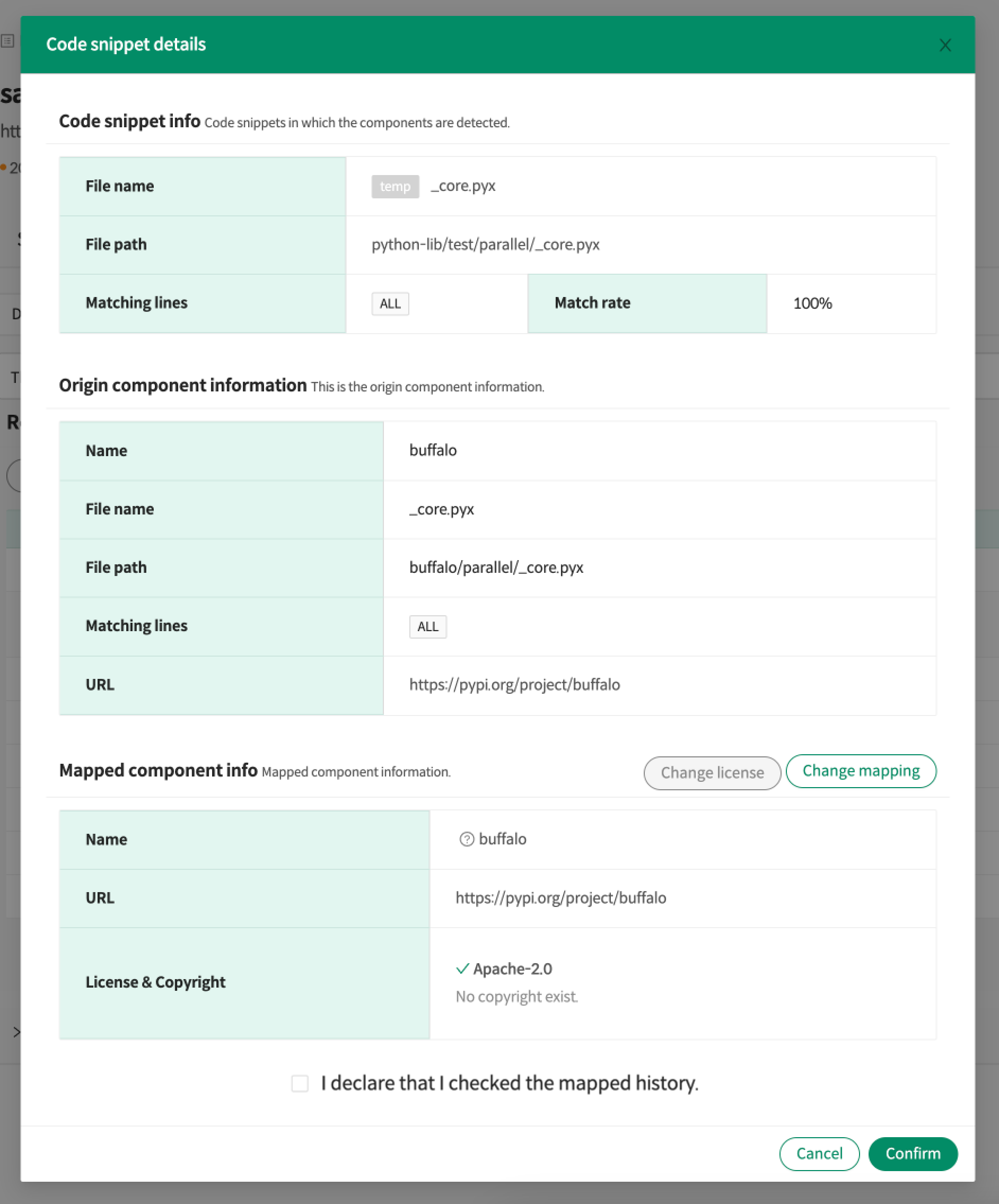The height and width of the screenshot is (1204, 999).
Task: Click the green checkmark next to Apache-2.0
Action: point(462,969)
